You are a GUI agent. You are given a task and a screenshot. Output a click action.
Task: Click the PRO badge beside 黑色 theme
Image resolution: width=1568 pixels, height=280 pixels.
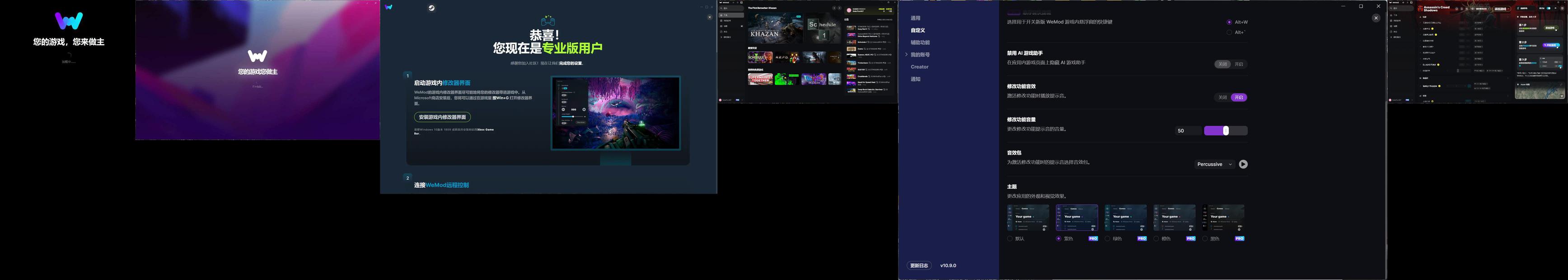(1239, 238)
